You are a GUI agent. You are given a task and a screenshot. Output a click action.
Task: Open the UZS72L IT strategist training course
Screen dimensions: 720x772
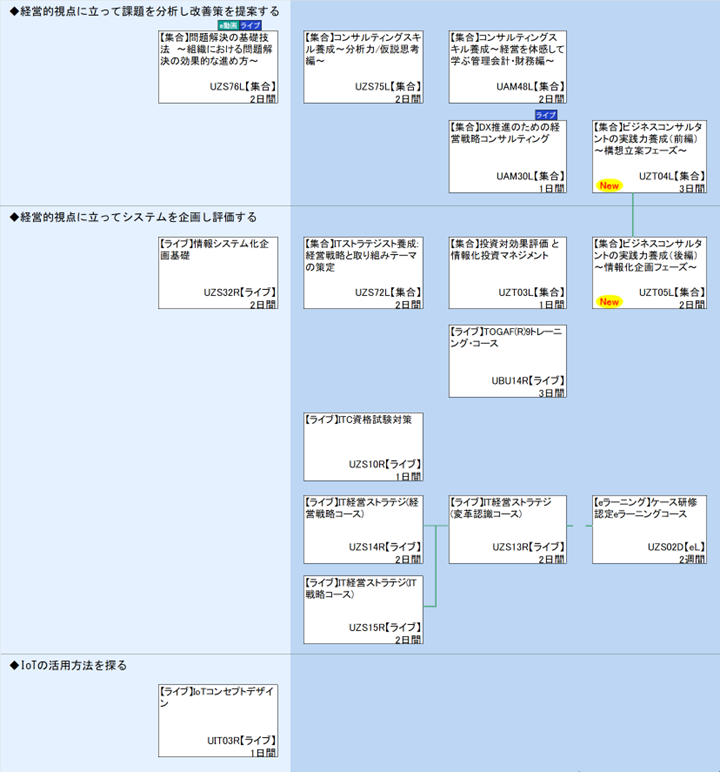363,273
